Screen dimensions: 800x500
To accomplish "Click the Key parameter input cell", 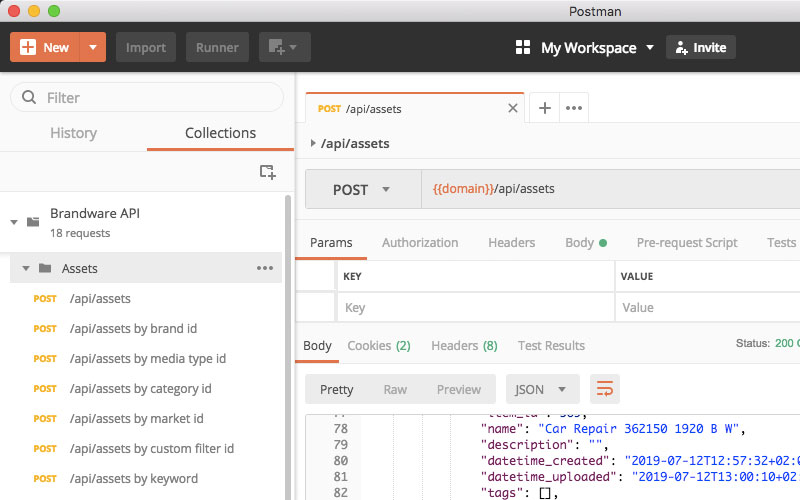I will click(x=476, y=308).
